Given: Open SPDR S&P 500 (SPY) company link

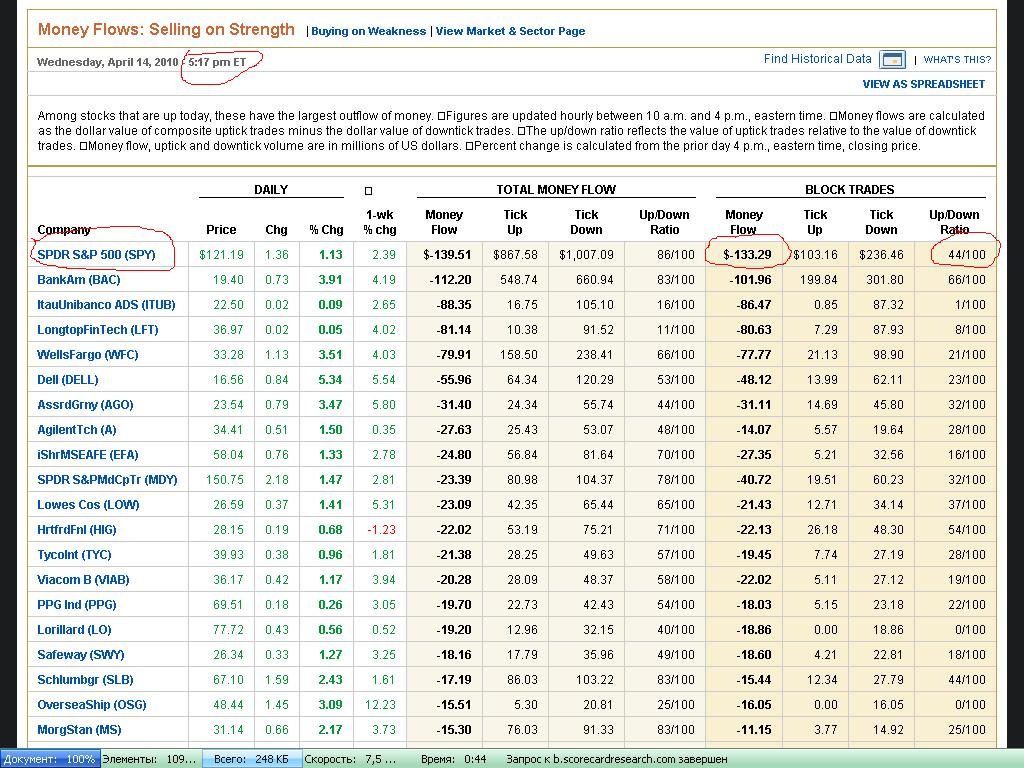Looking at the screenshot, I should [96, 255].
